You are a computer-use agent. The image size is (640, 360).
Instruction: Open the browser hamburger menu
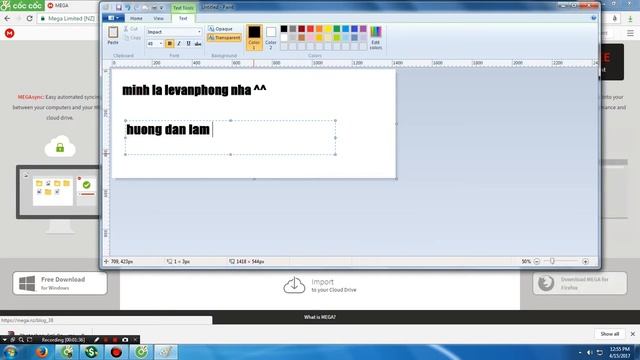coord(631,33)
